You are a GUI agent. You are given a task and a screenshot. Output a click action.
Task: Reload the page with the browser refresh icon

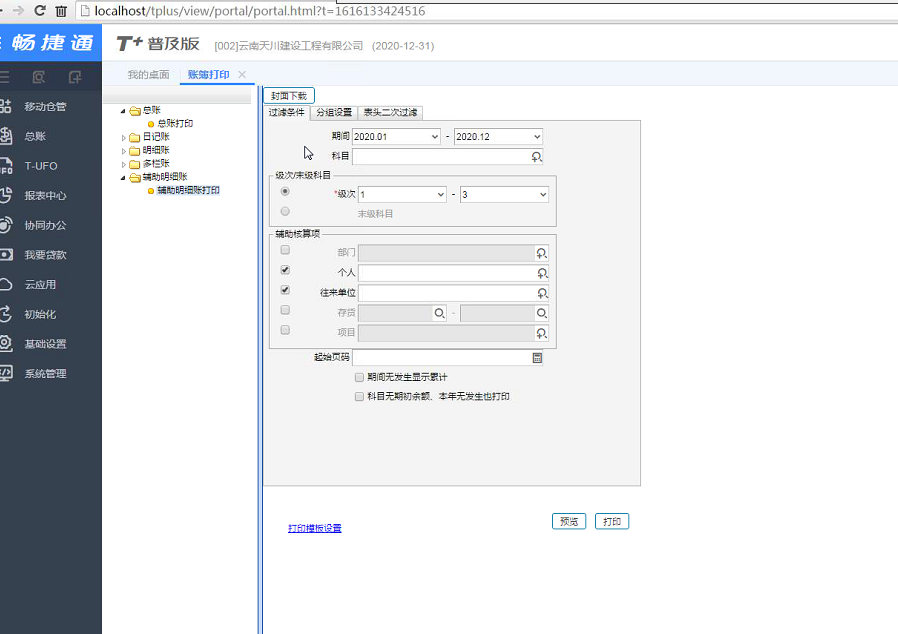[40, 10]
